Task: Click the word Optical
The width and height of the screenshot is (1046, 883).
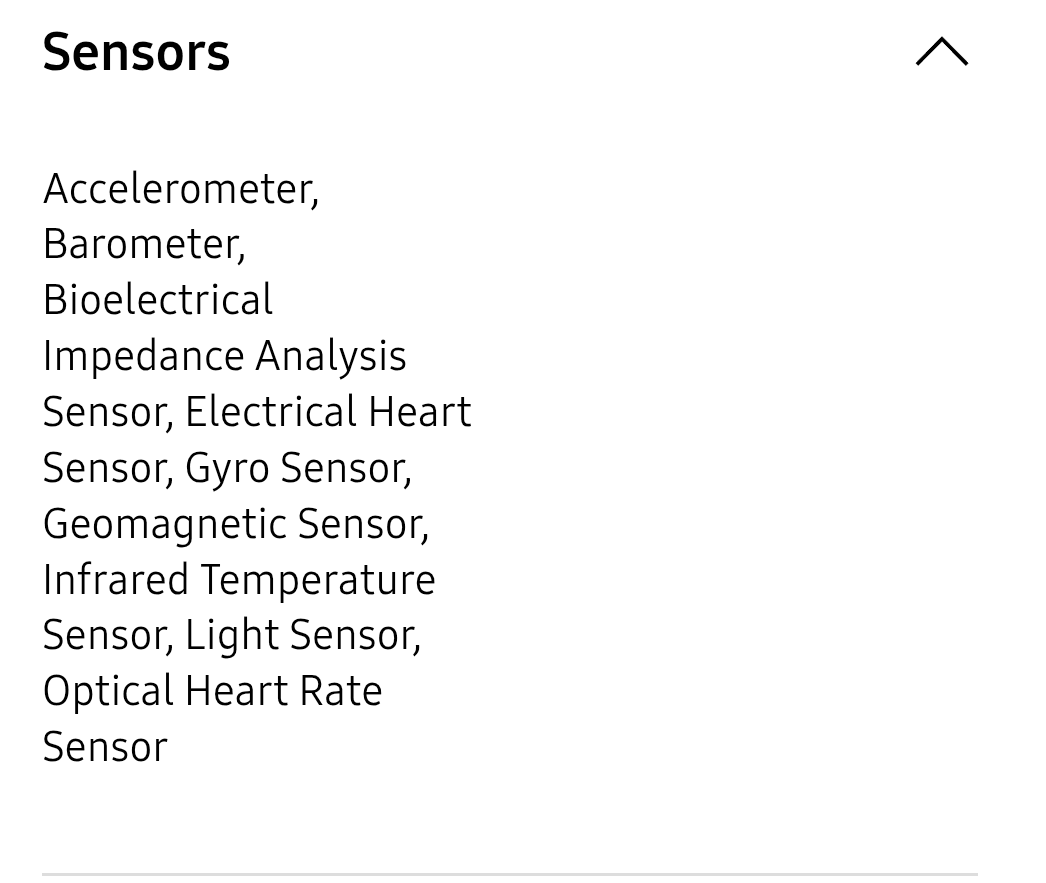Action: (108, 691)
